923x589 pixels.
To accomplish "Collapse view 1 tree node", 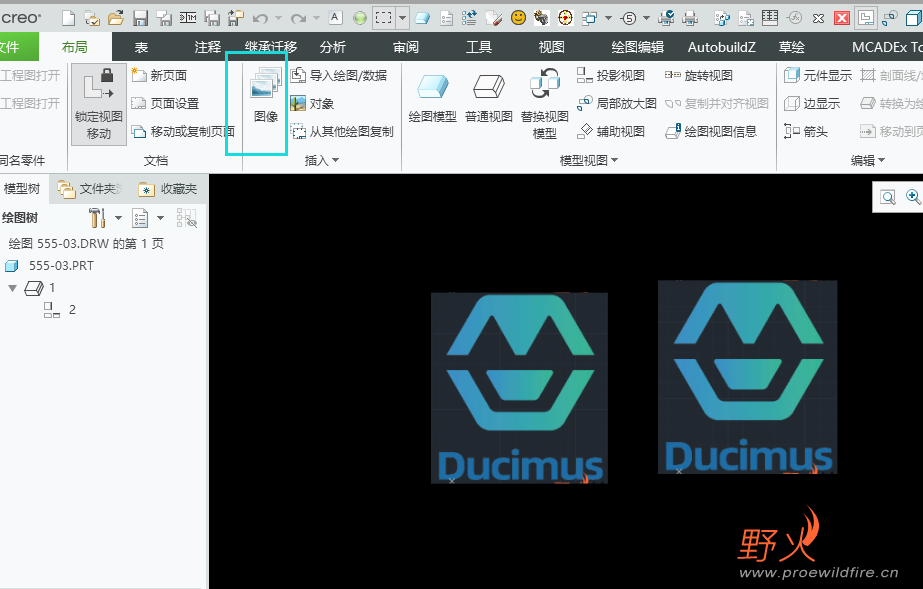I will click(12, 288).
